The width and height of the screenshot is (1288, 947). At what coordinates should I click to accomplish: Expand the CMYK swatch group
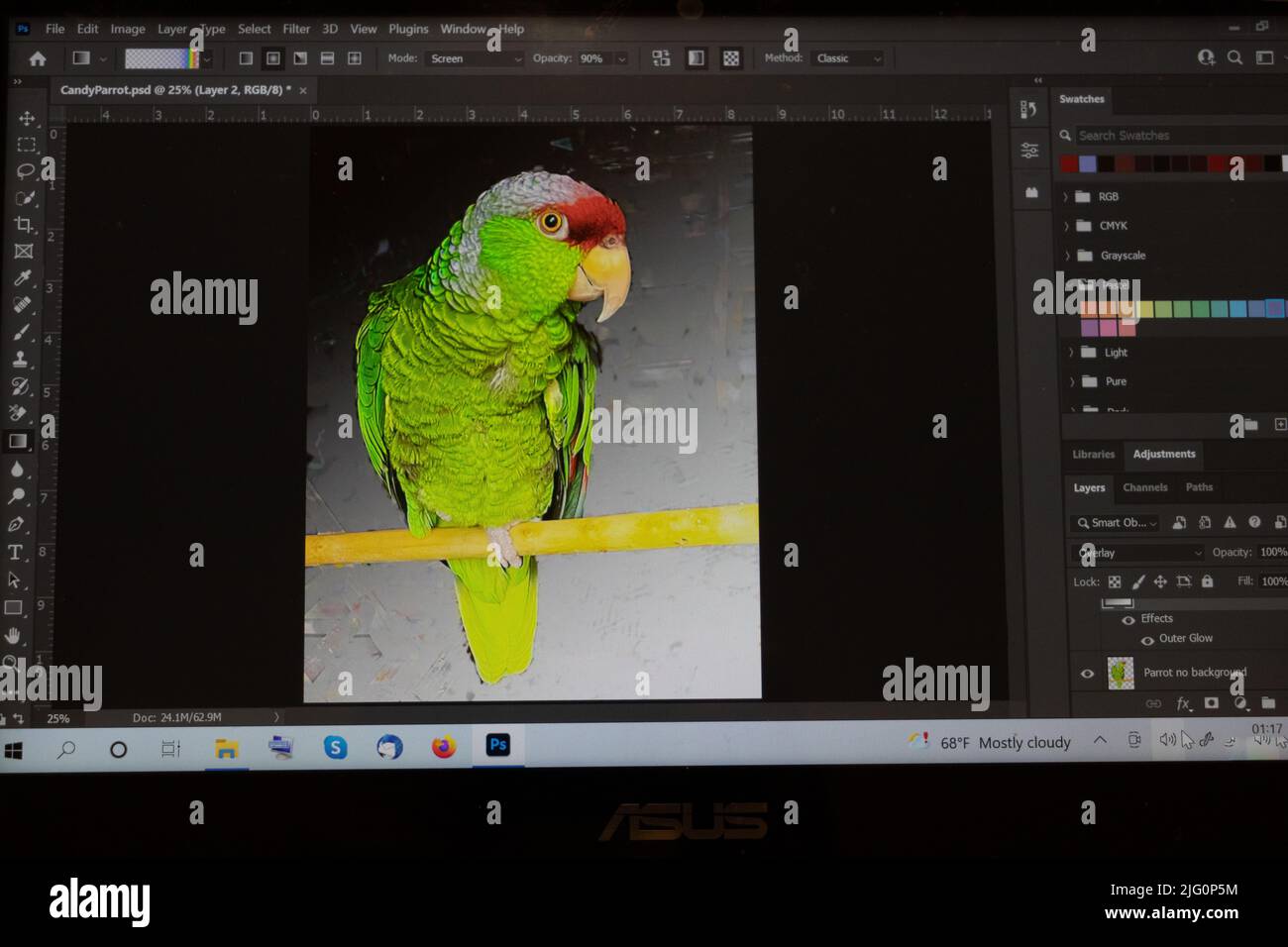[1066, 226]
